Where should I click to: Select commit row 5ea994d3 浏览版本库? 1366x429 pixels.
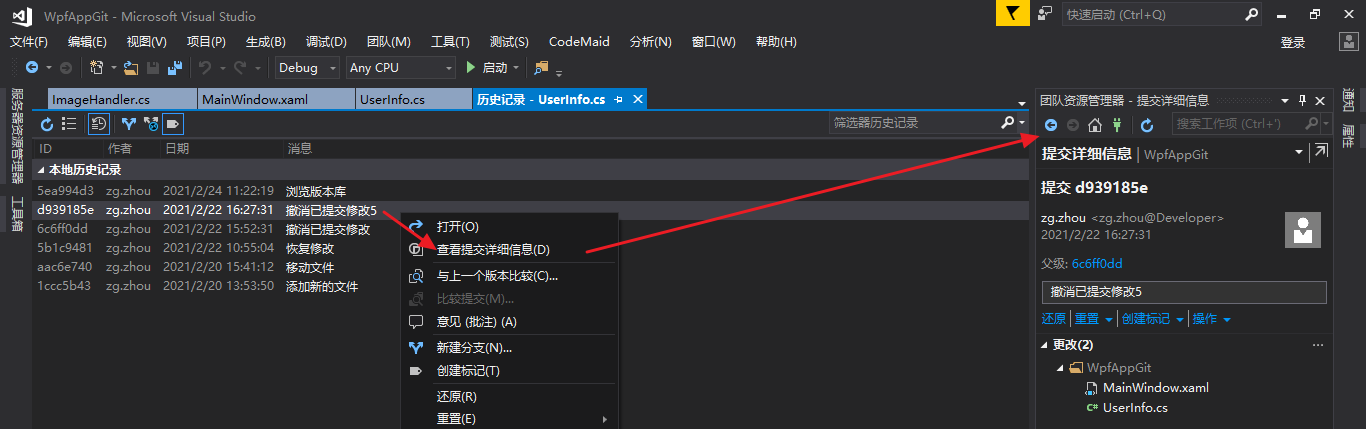point(530,191)
